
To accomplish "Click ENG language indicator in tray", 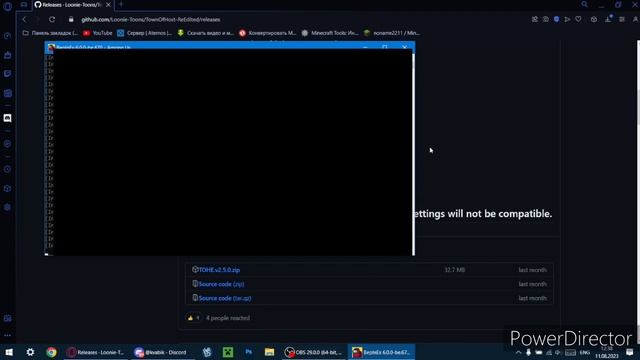I will pos(584,352).
